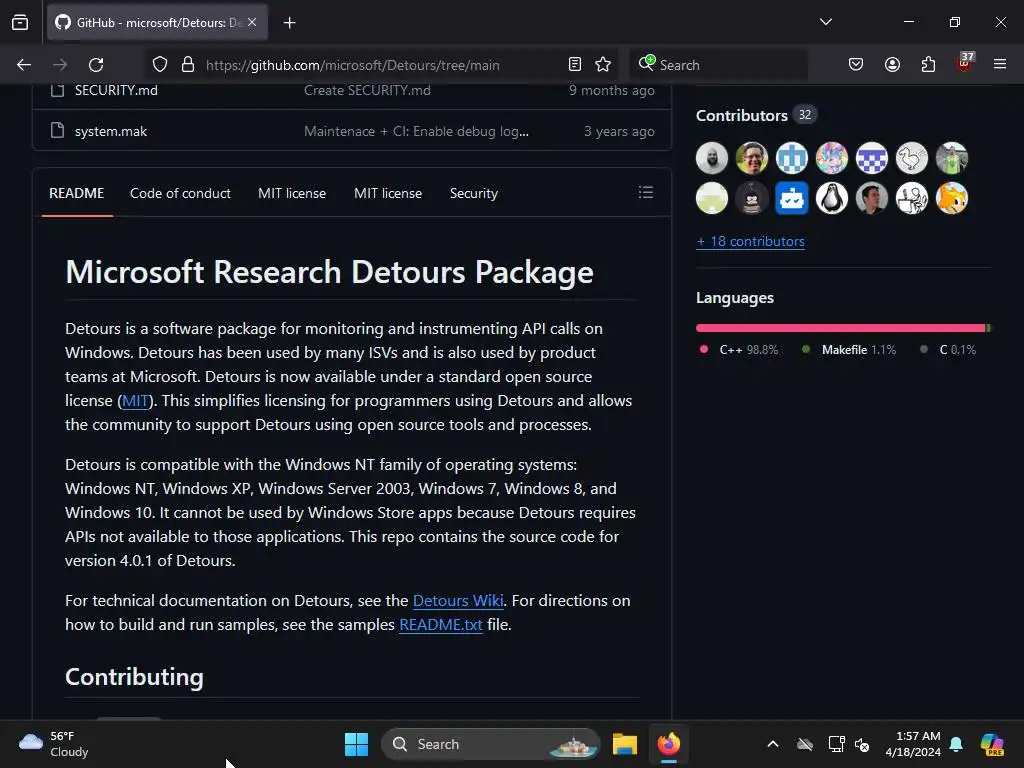This screenshot has width=1024, height=768.
Task: Open the Firefox account icon
Action: point(892,65)
